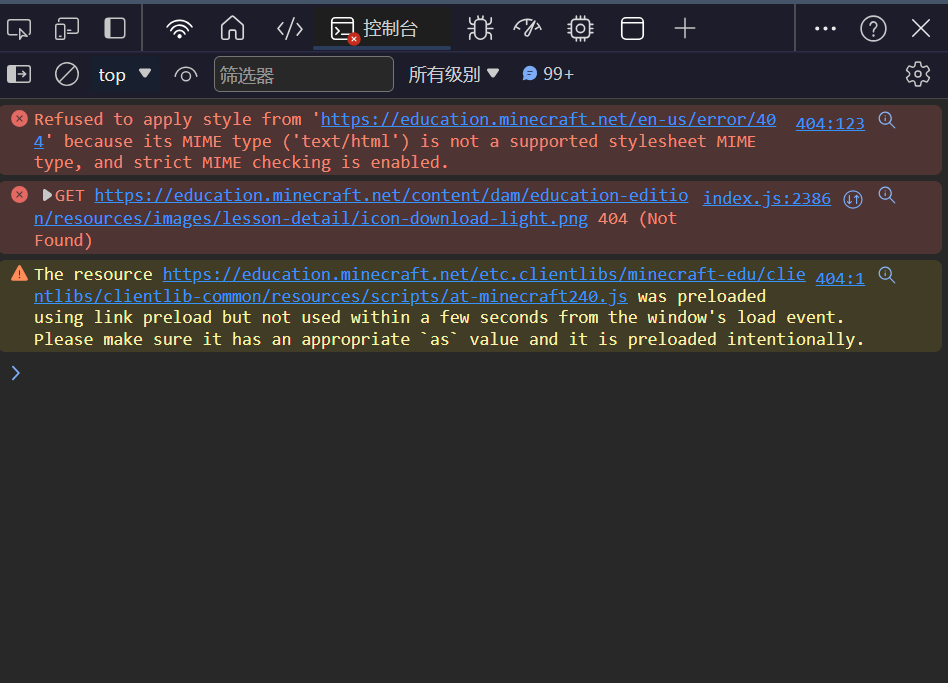Click the plus icon to add tools
948x683 pixels.
coord(685,29)
